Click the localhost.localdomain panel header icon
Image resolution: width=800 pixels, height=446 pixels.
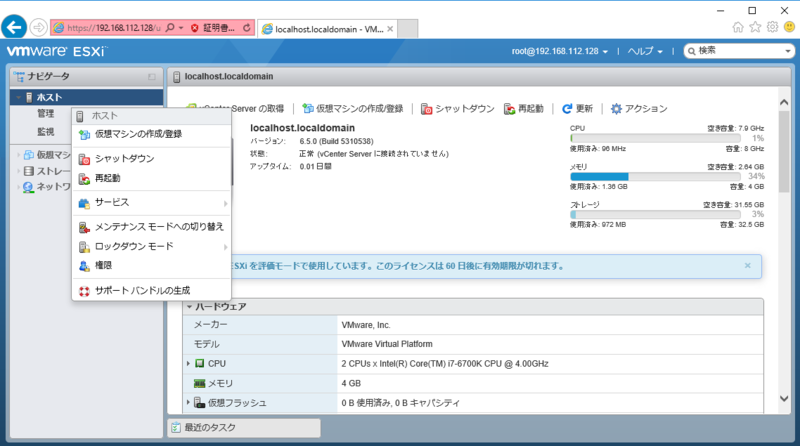point(177,77)
